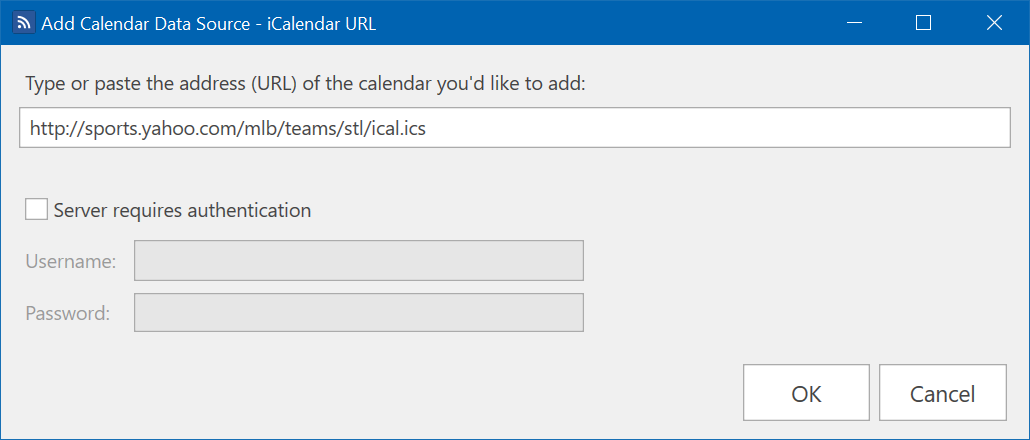Screen dimensions: 1030x440
Task: Click the 'Password:' label
Action: (67, 313)
